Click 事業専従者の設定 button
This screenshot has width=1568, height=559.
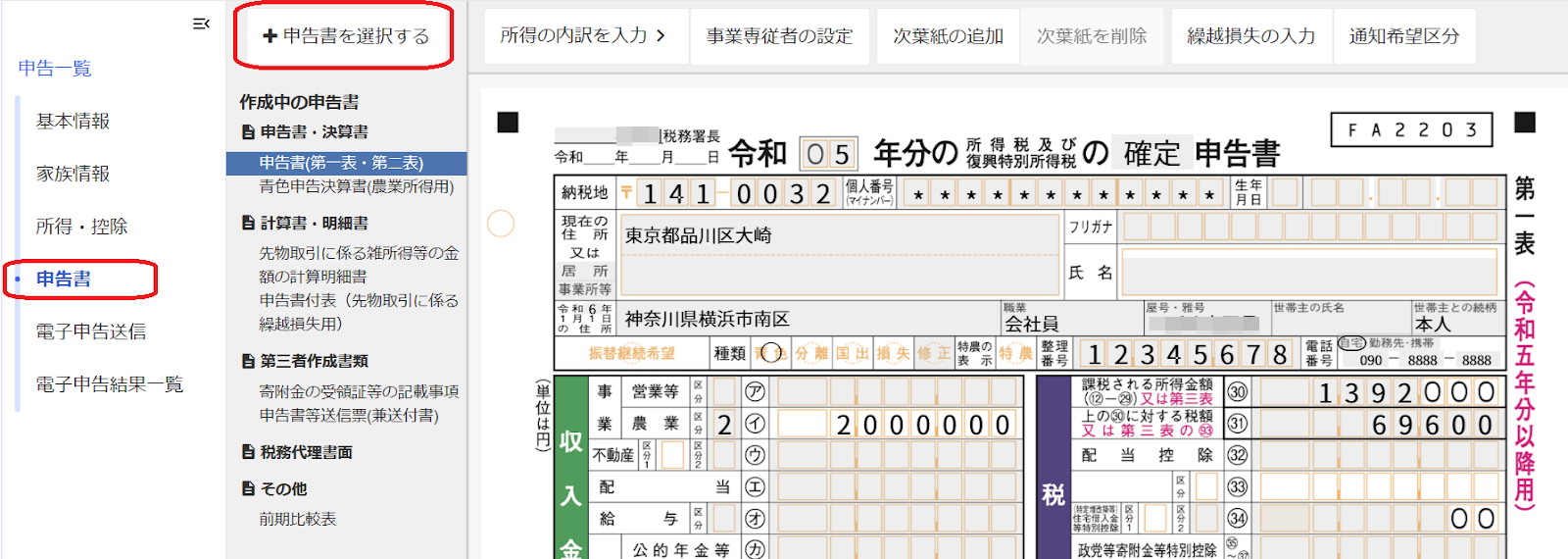[x=780, y=36]
